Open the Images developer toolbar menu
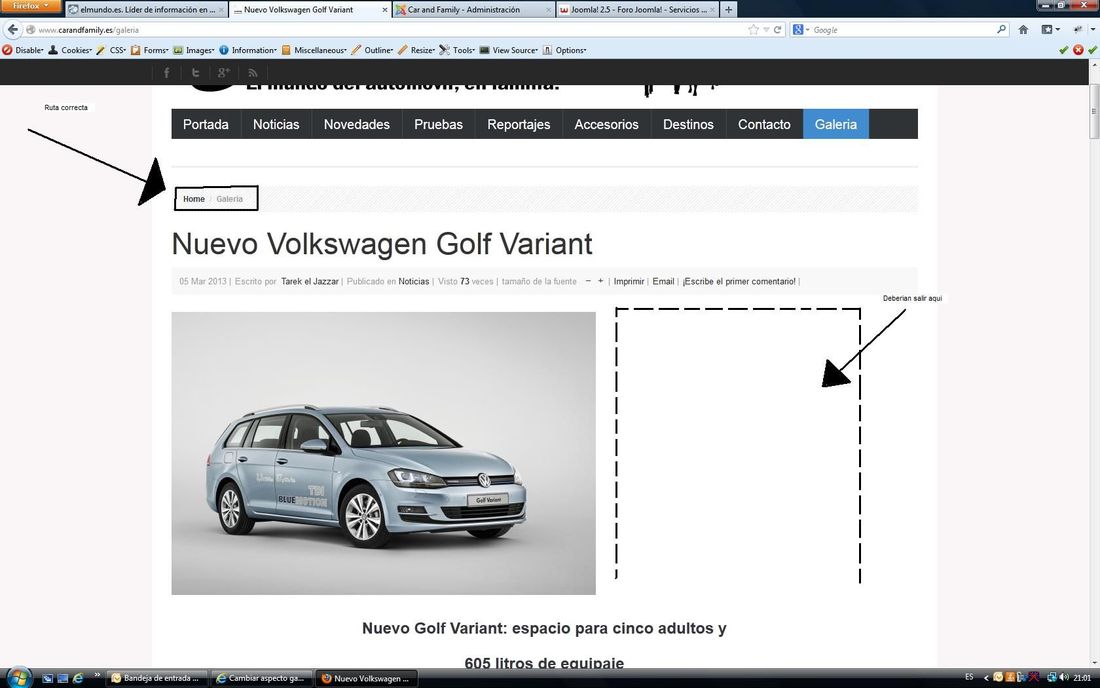Viewport: 1100px width, 688px height. [x=194, y=50]
